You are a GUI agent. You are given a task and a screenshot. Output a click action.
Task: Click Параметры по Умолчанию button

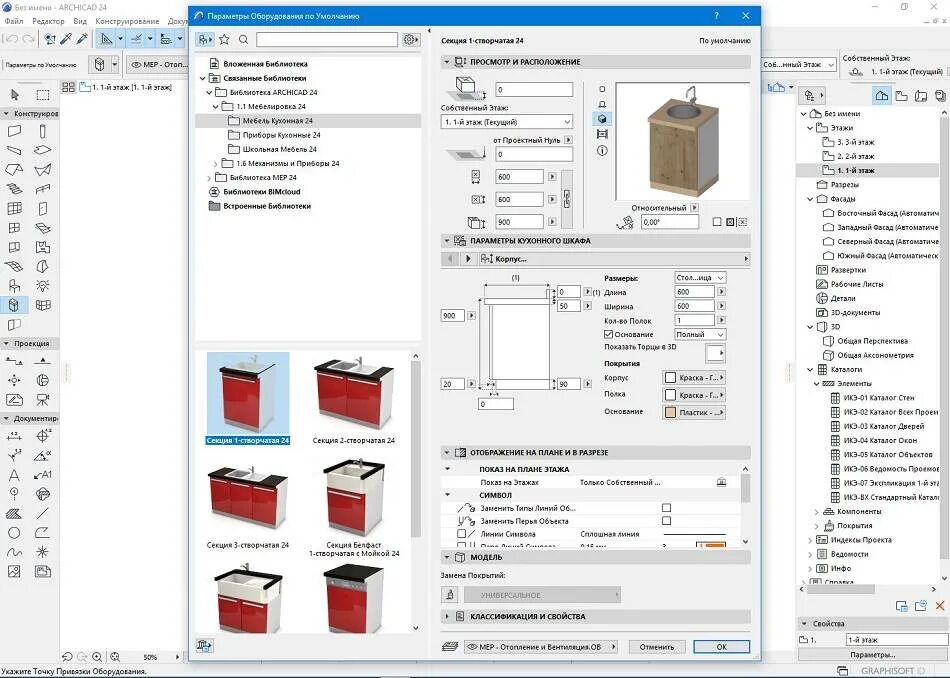41,64
